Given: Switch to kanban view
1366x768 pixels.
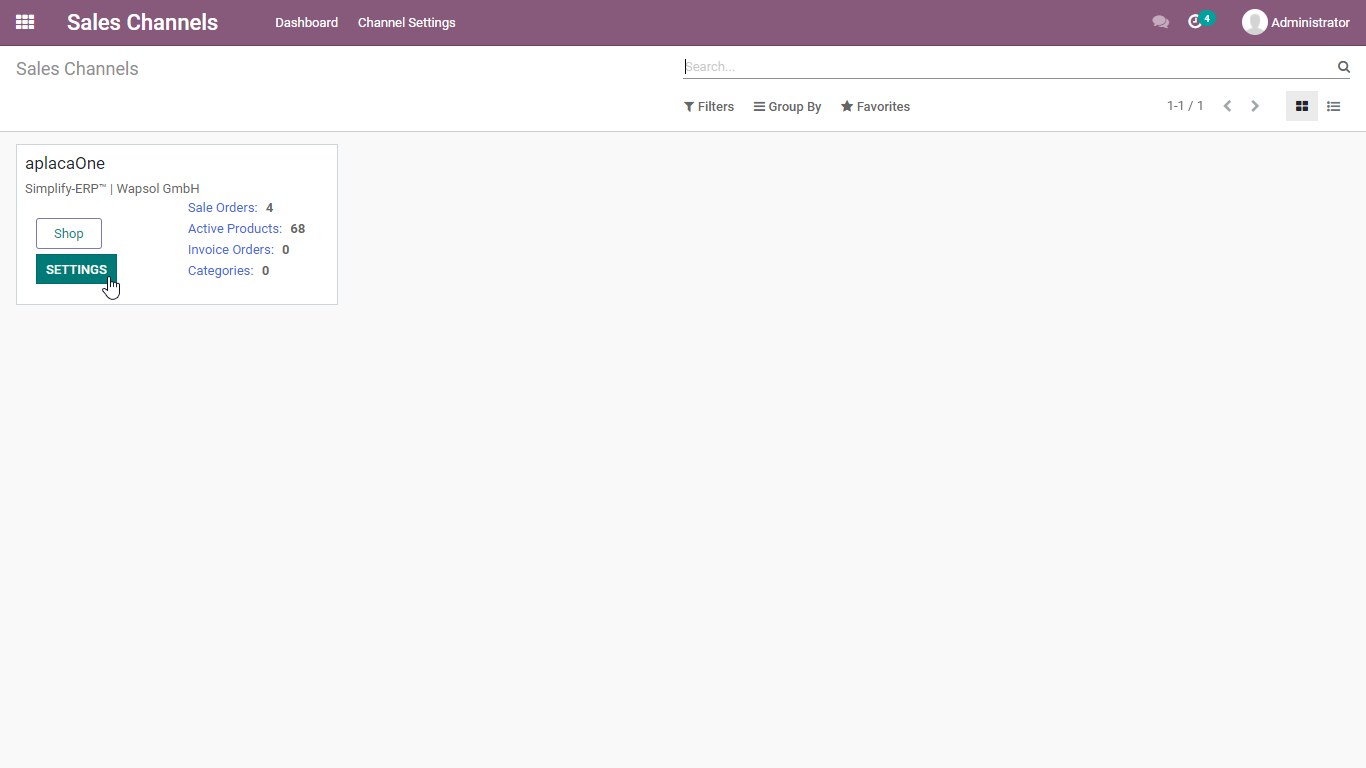Looking at the screenshot, I should coord(1302,106).
